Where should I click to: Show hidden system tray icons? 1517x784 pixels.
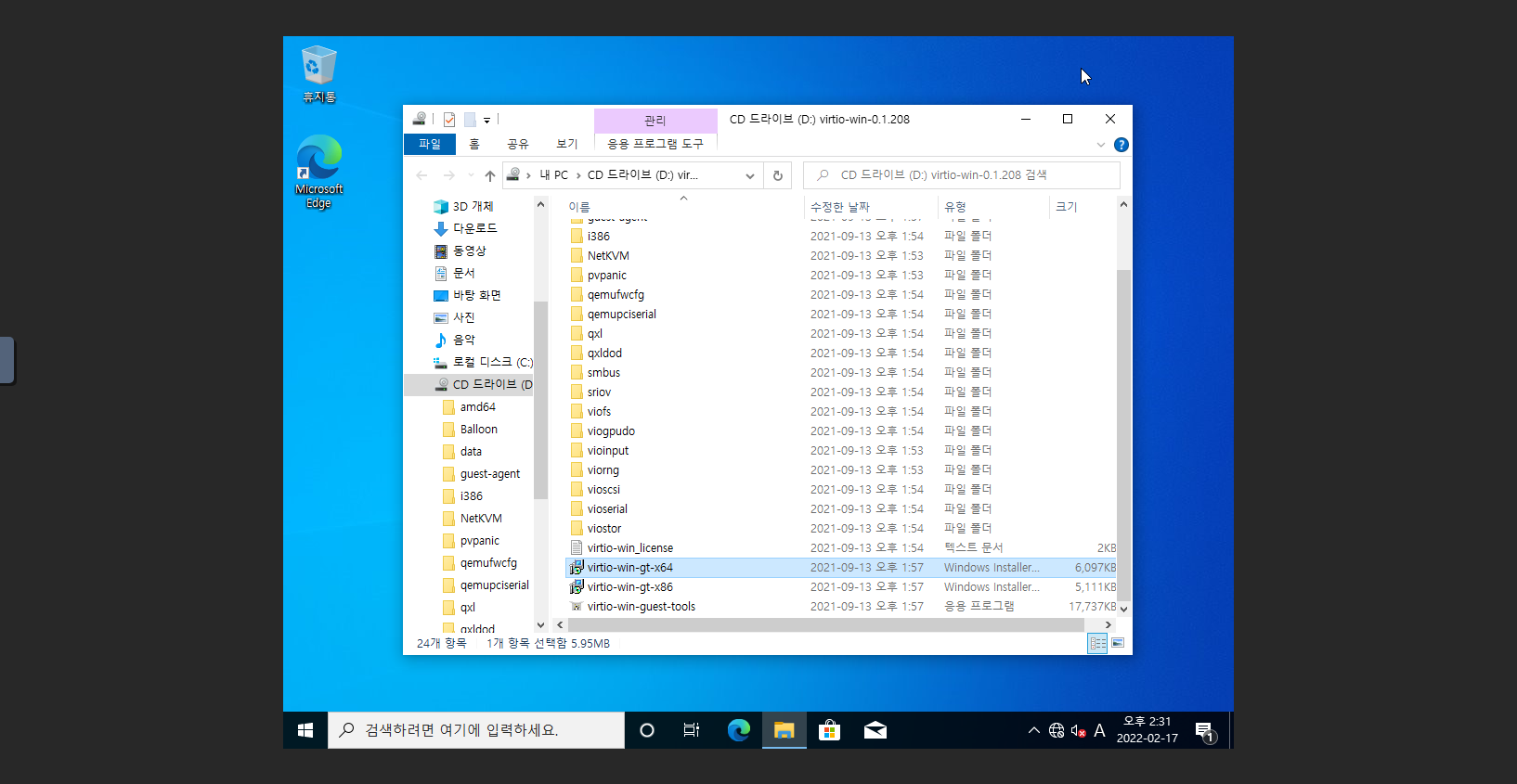pos(1033,730)
